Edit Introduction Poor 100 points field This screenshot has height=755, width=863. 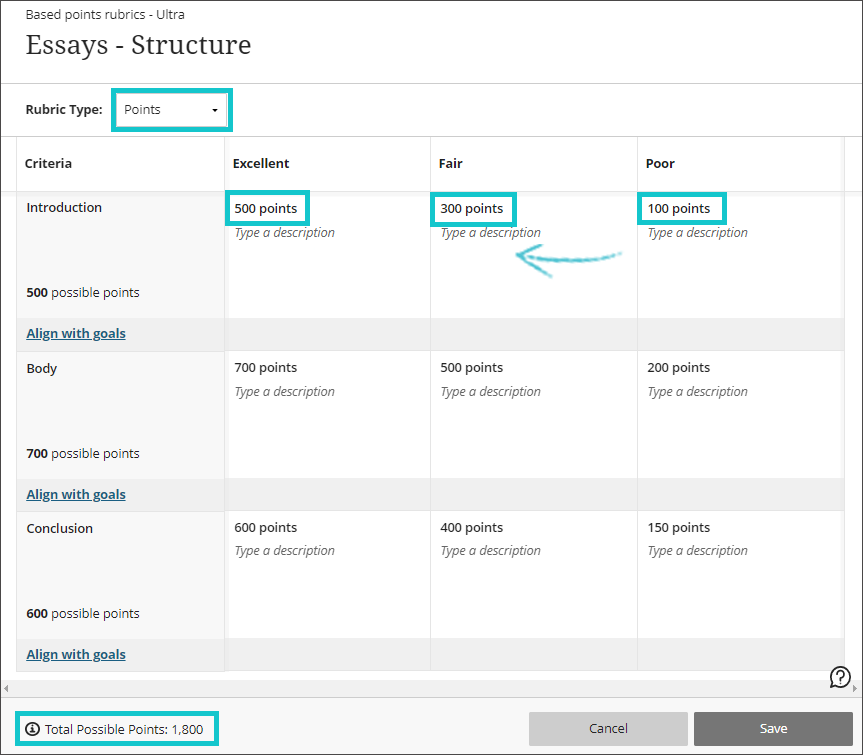coord(680,208)
